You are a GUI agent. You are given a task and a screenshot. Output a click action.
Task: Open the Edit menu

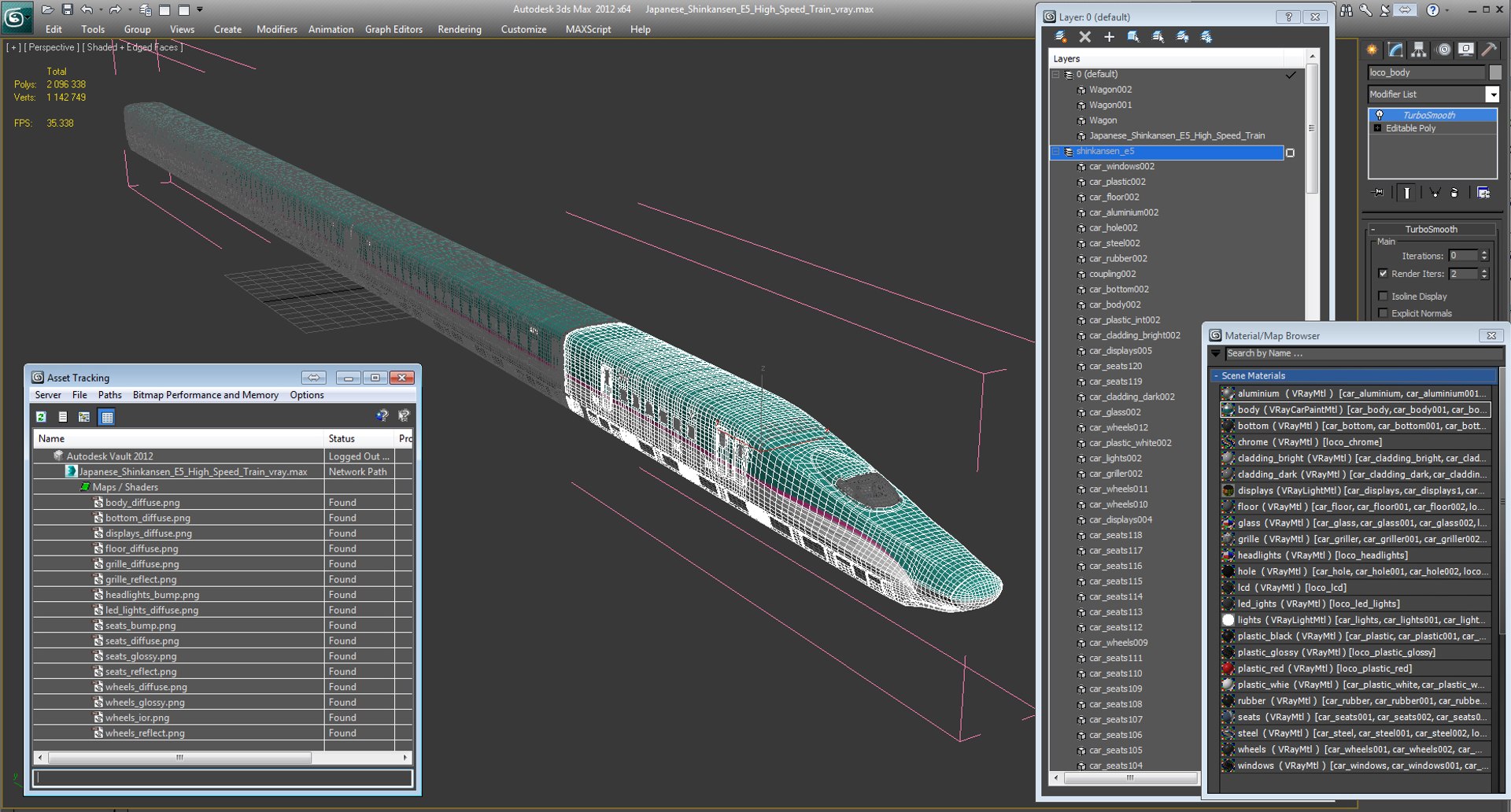click(54, 29)
